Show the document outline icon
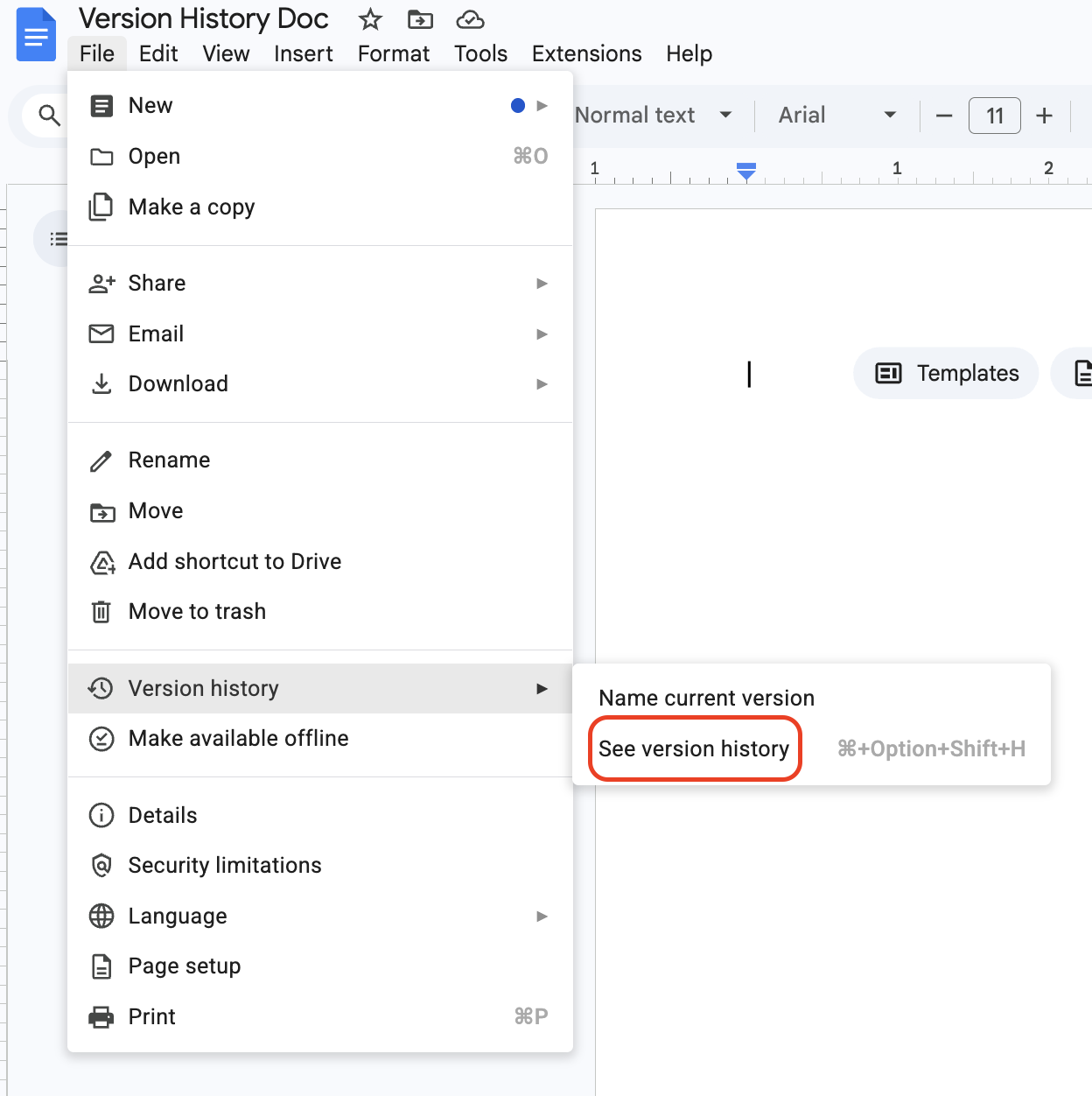The height and width of the screenshot is (1096, 1092). point(59,238)
